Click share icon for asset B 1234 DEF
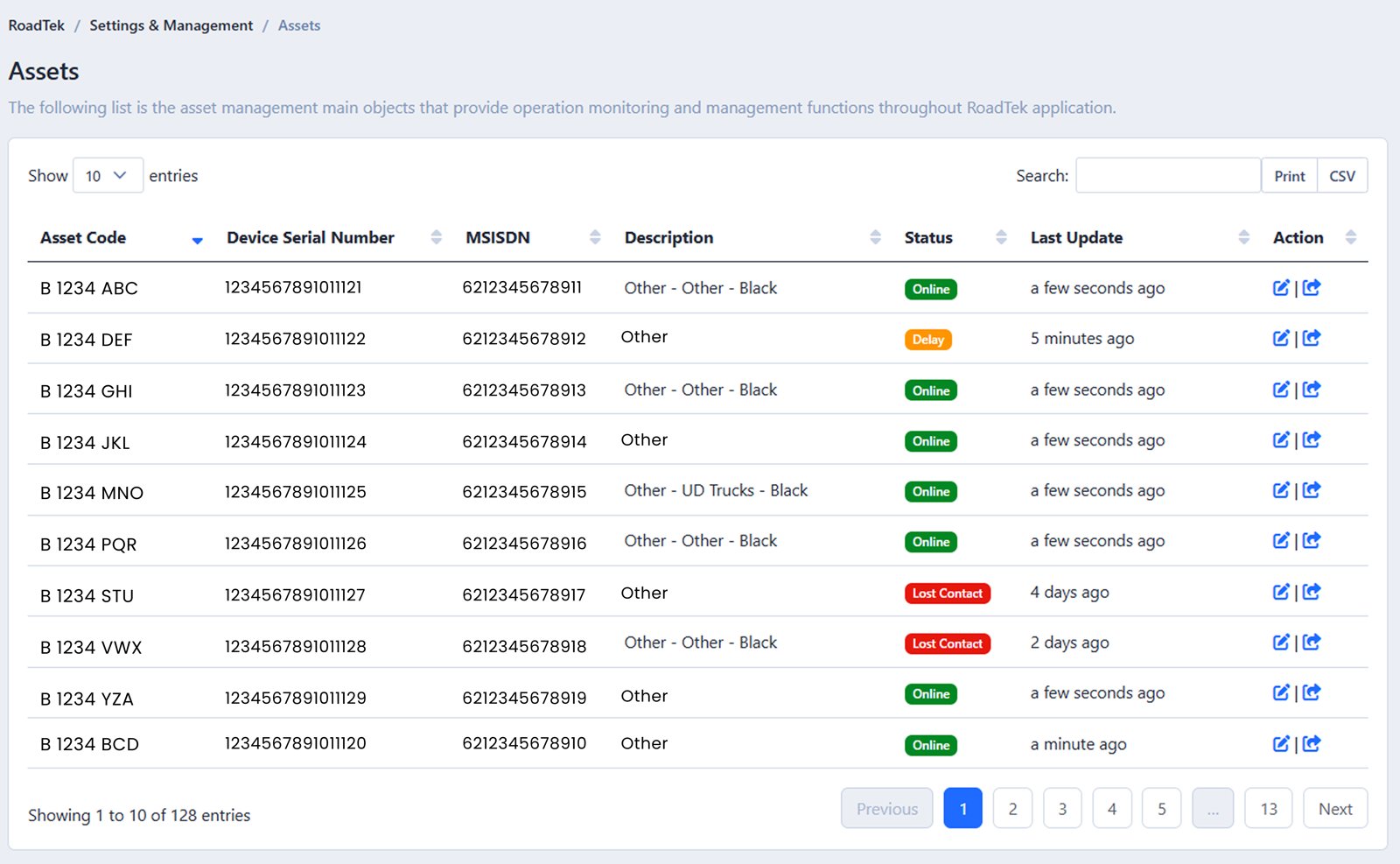 [1312, 338]
